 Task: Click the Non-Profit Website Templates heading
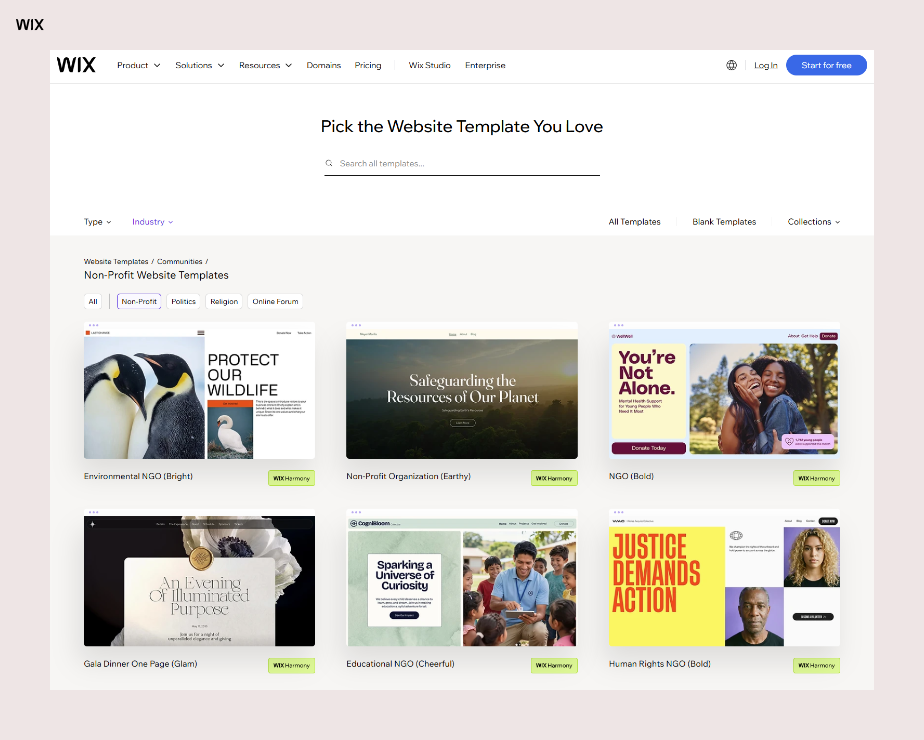coord(156,275)
